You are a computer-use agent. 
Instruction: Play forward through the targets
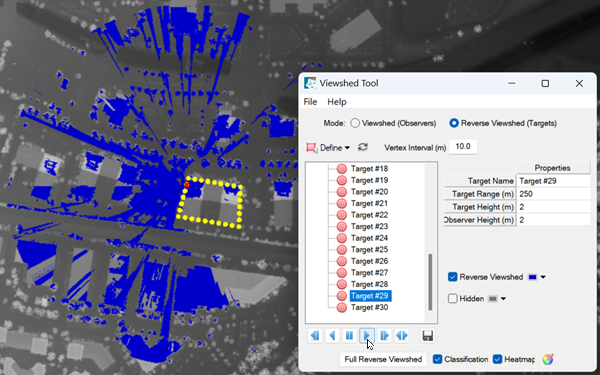pos(367,336)
